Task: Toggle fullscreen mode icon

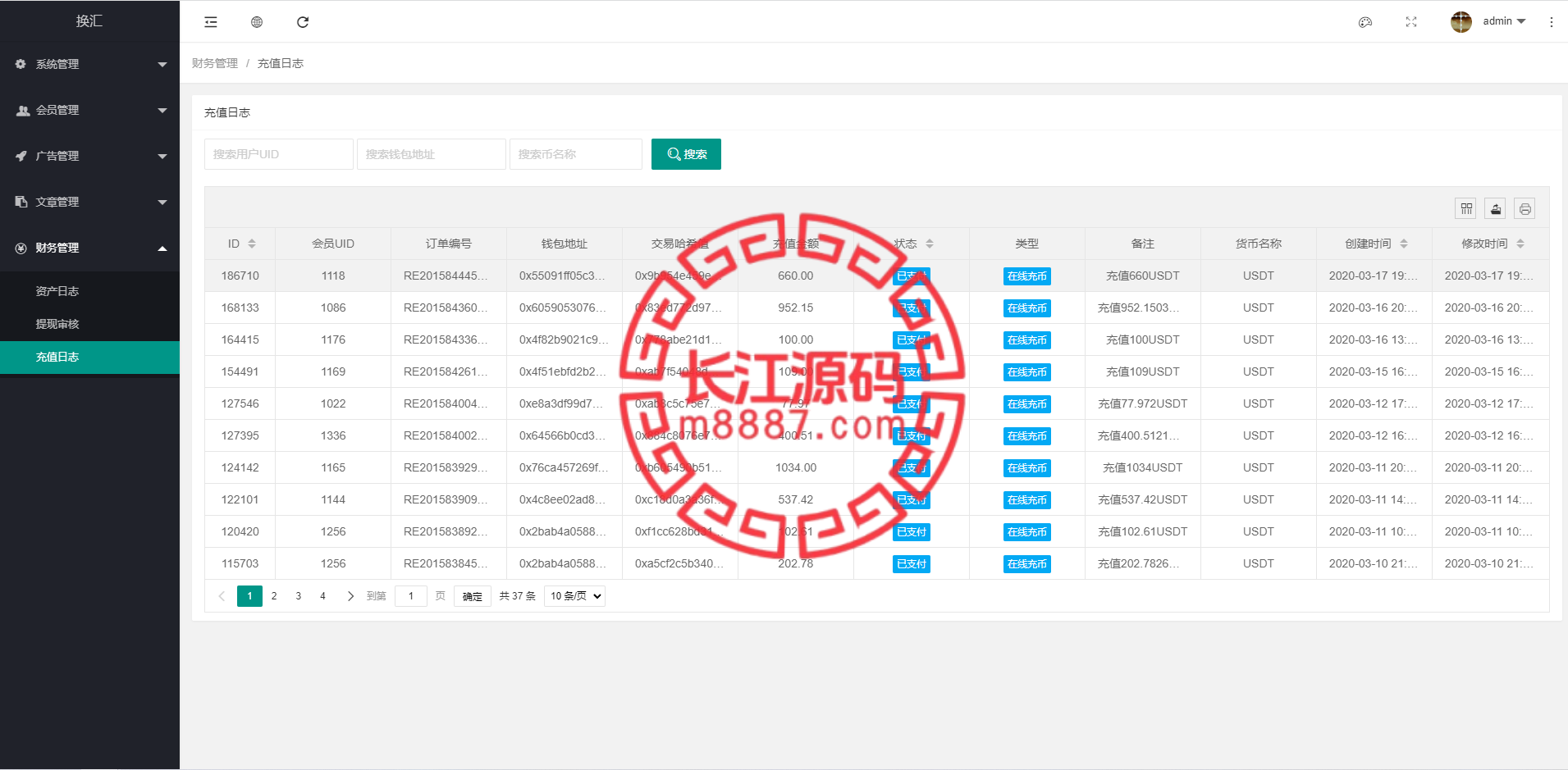Action: [x=1411, y=22]
